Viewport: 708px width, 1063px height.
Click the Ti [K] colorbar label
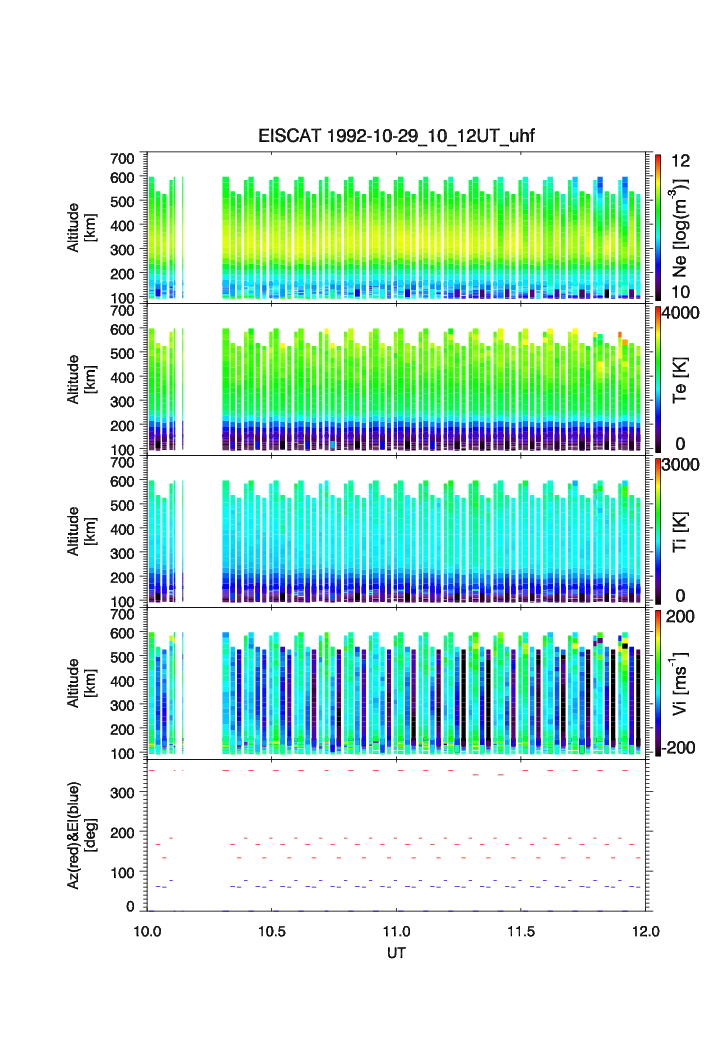coord(680,532)
